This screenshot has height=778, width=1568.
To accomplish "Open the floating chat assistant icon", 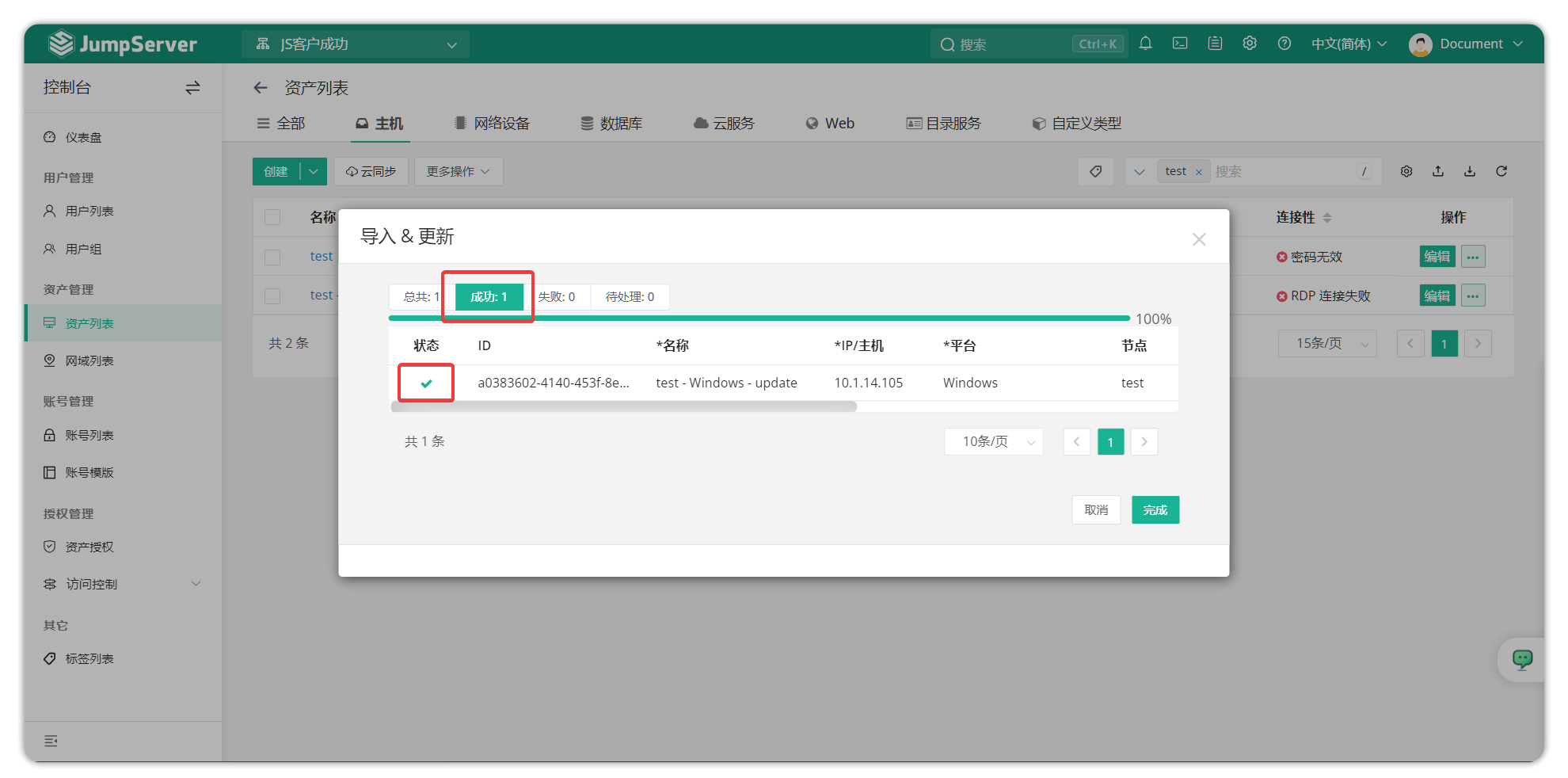I will click(x=1522, y=659).
